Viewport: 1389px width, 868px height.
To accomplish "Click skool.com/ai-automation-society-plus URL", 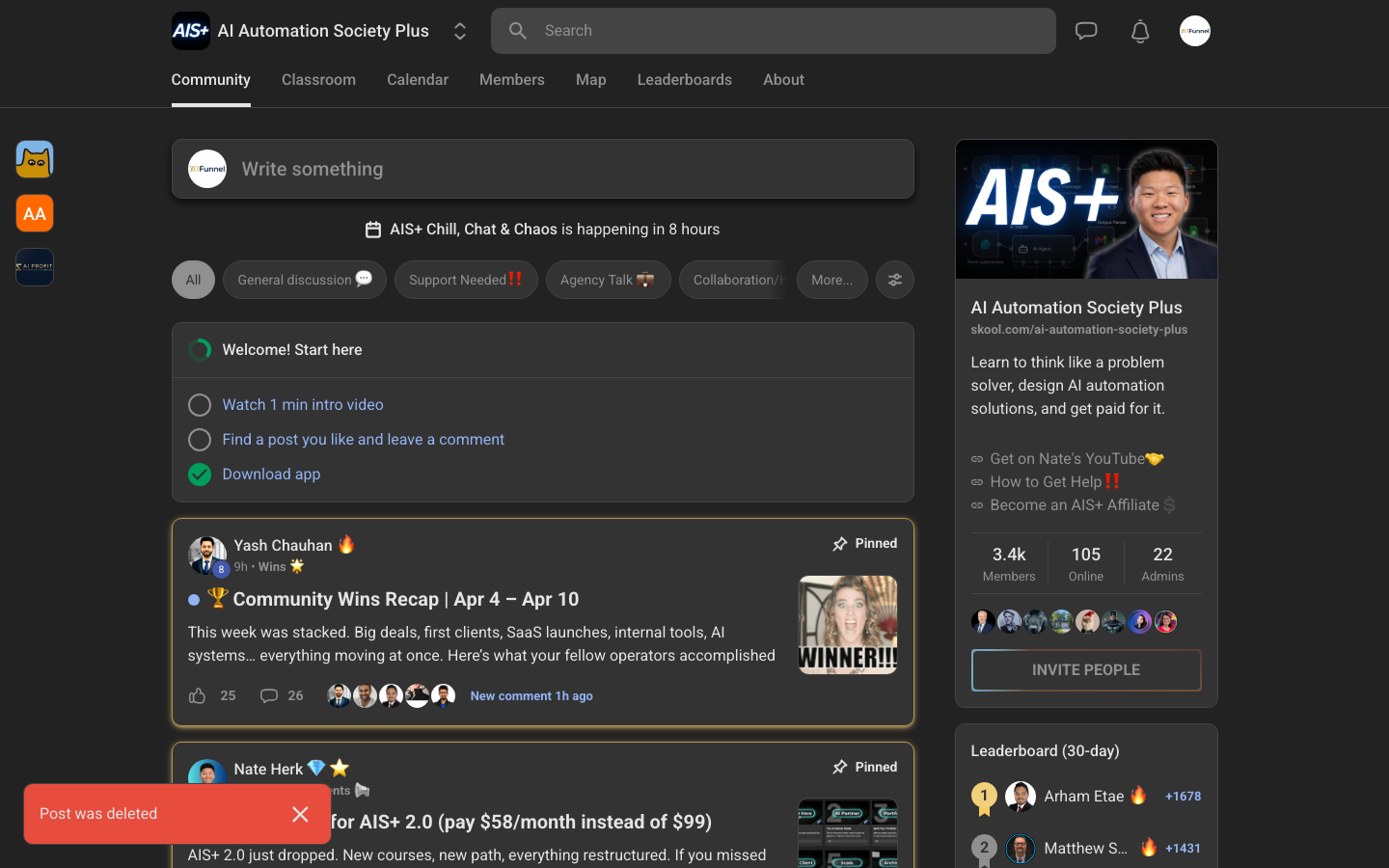I will click(1079, 330).
